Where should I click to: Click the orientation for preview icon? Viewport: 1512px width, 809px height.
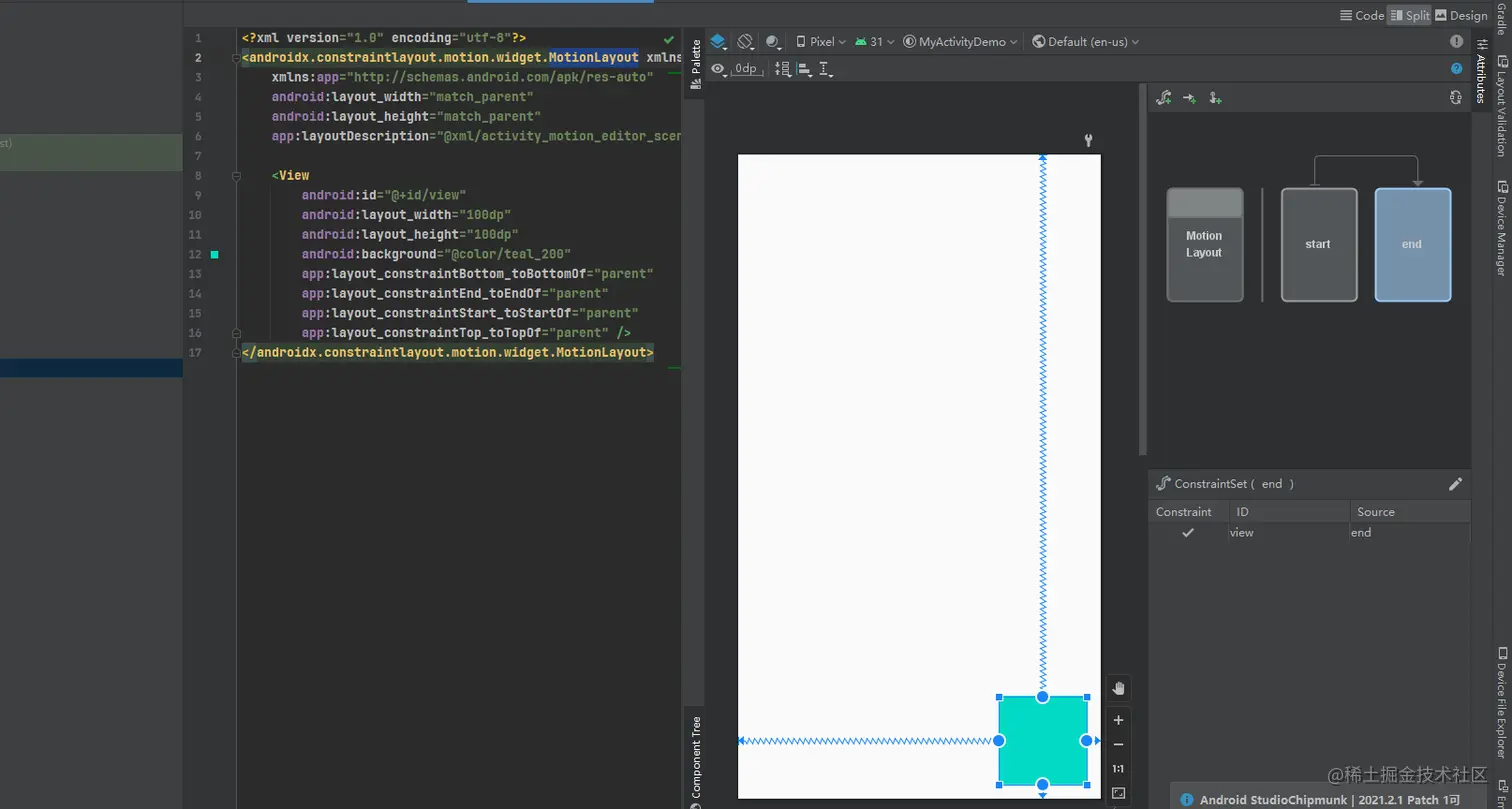[x=745, y=42]
